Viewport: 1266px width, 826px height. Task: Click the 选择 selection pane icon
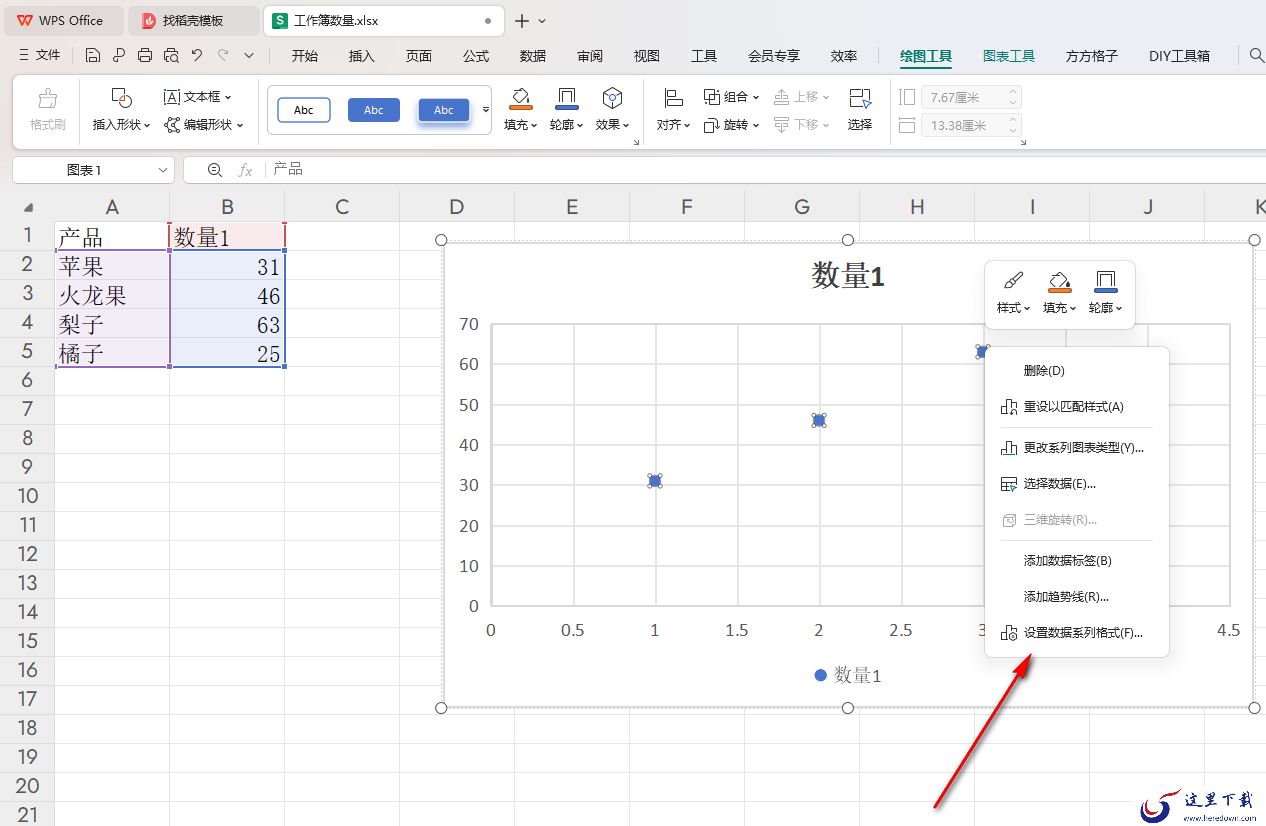(x=860, y=98)
